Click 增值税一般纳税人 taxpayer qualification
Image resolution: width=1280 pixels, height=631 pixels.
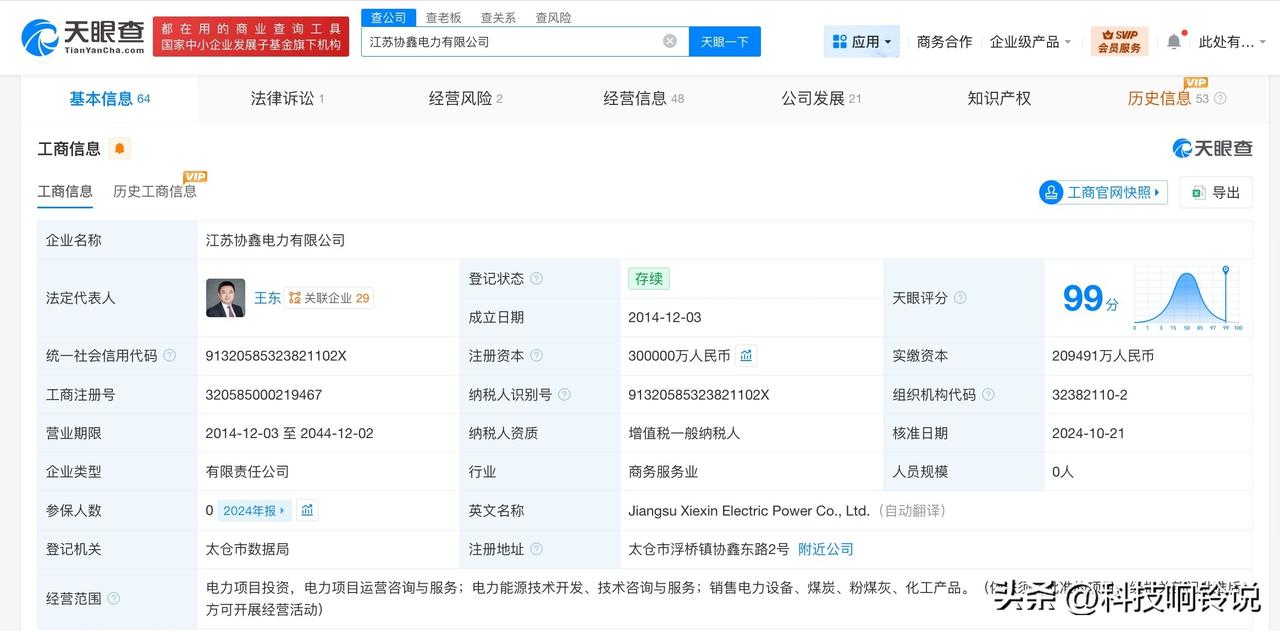tap(684, 433)
